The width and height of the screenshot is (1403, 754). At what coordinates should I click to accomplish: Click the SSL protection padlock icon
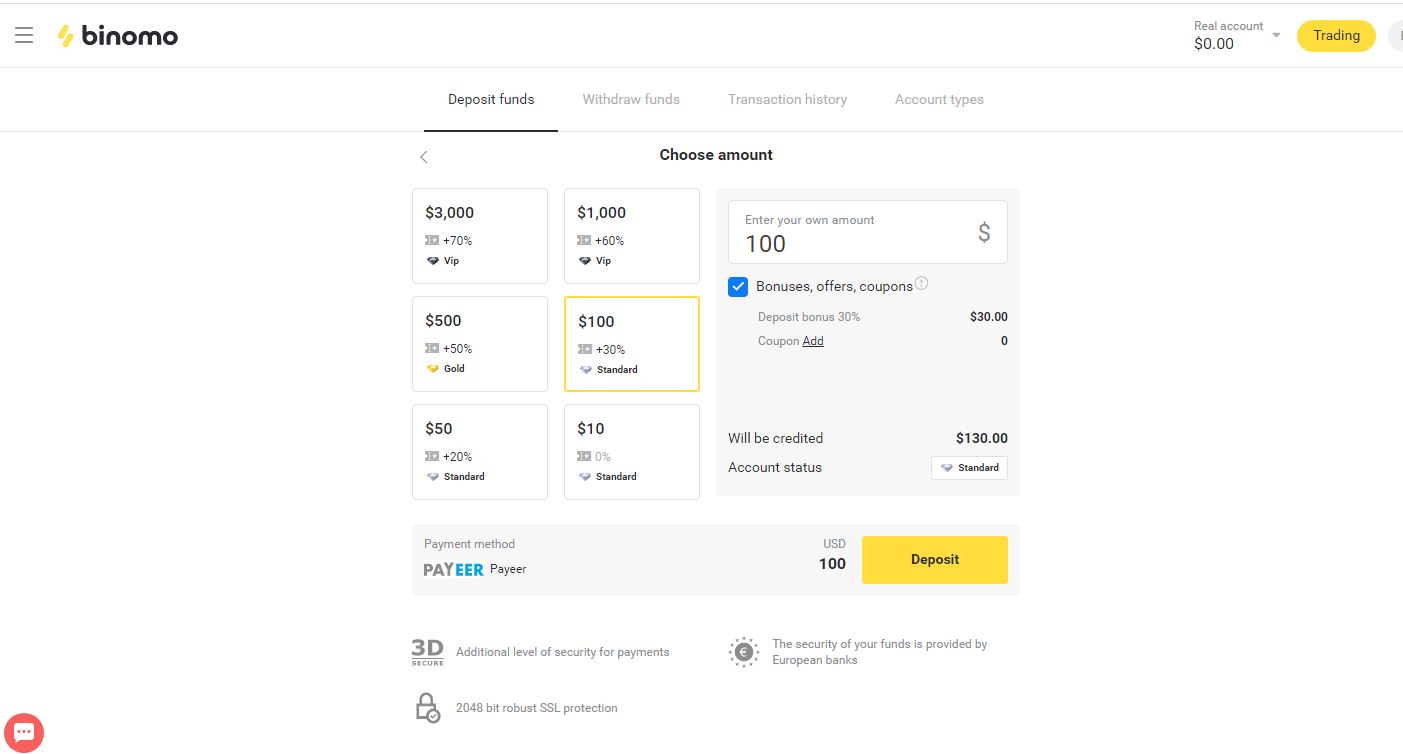pos(427,707)
